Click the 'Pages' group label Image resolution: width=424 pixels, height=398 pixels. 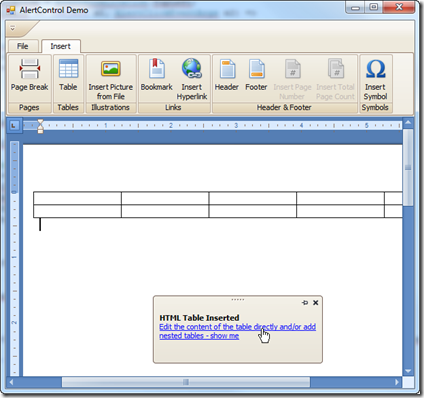click(29, 107)
